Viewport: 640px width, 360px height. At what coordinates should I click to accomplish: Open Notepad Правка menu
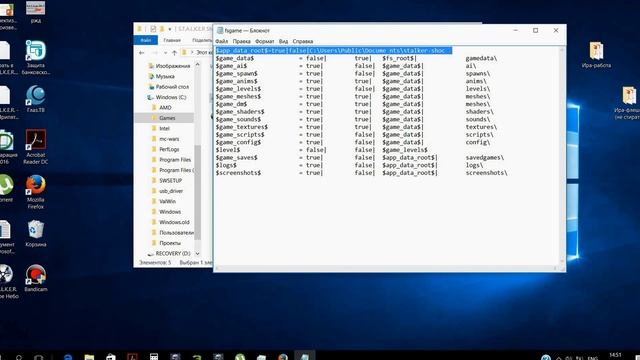coord(241,41)
